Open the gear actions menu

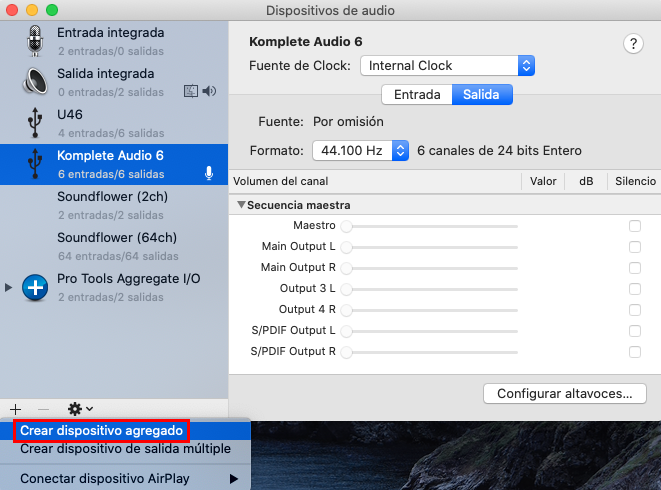[x=80, y=409]
